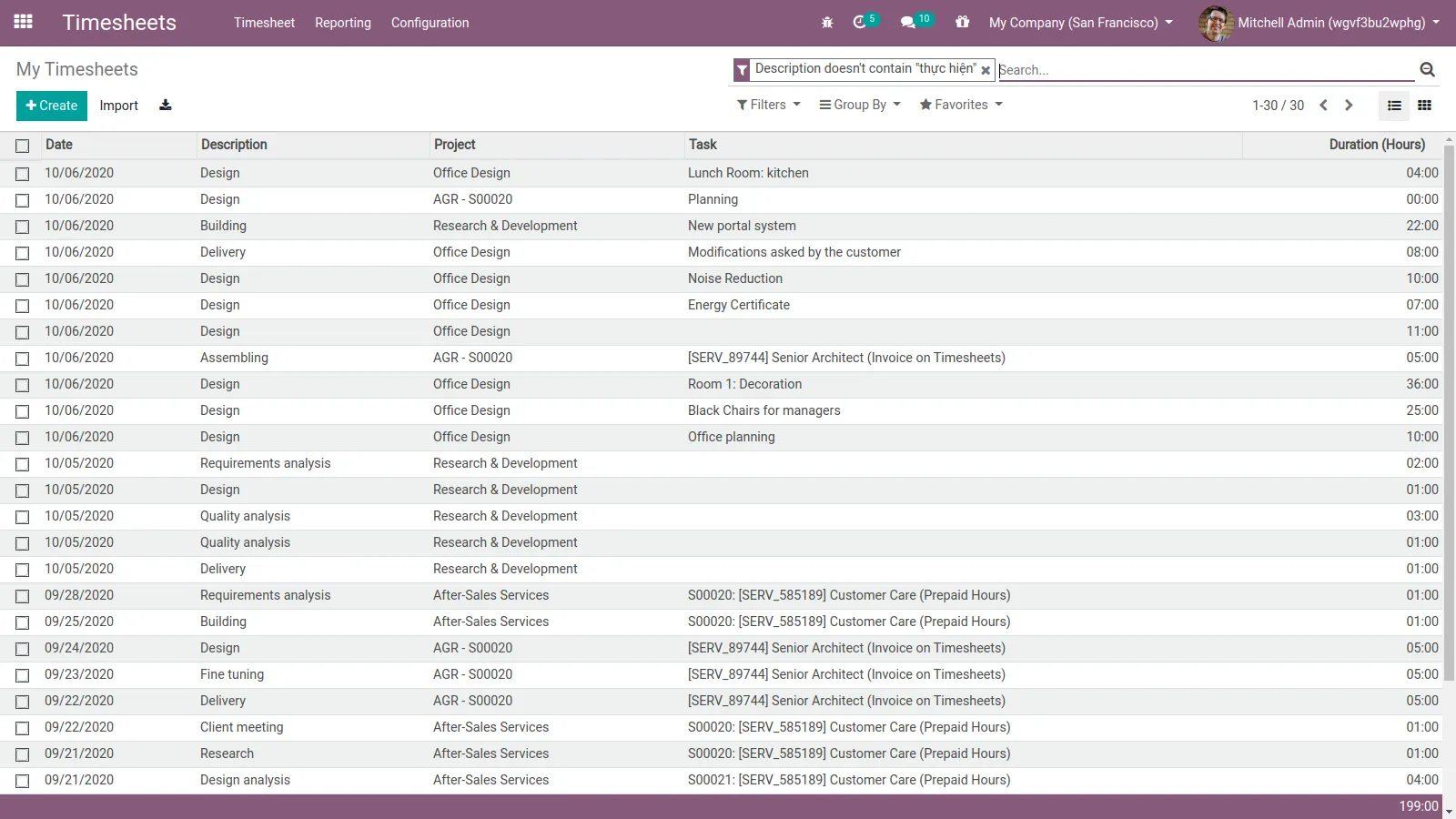Image resolution: width=1456 pixels, height=819 pixels.
Task: Open the Favorites dropdown
Action: [x=961, y=105]
